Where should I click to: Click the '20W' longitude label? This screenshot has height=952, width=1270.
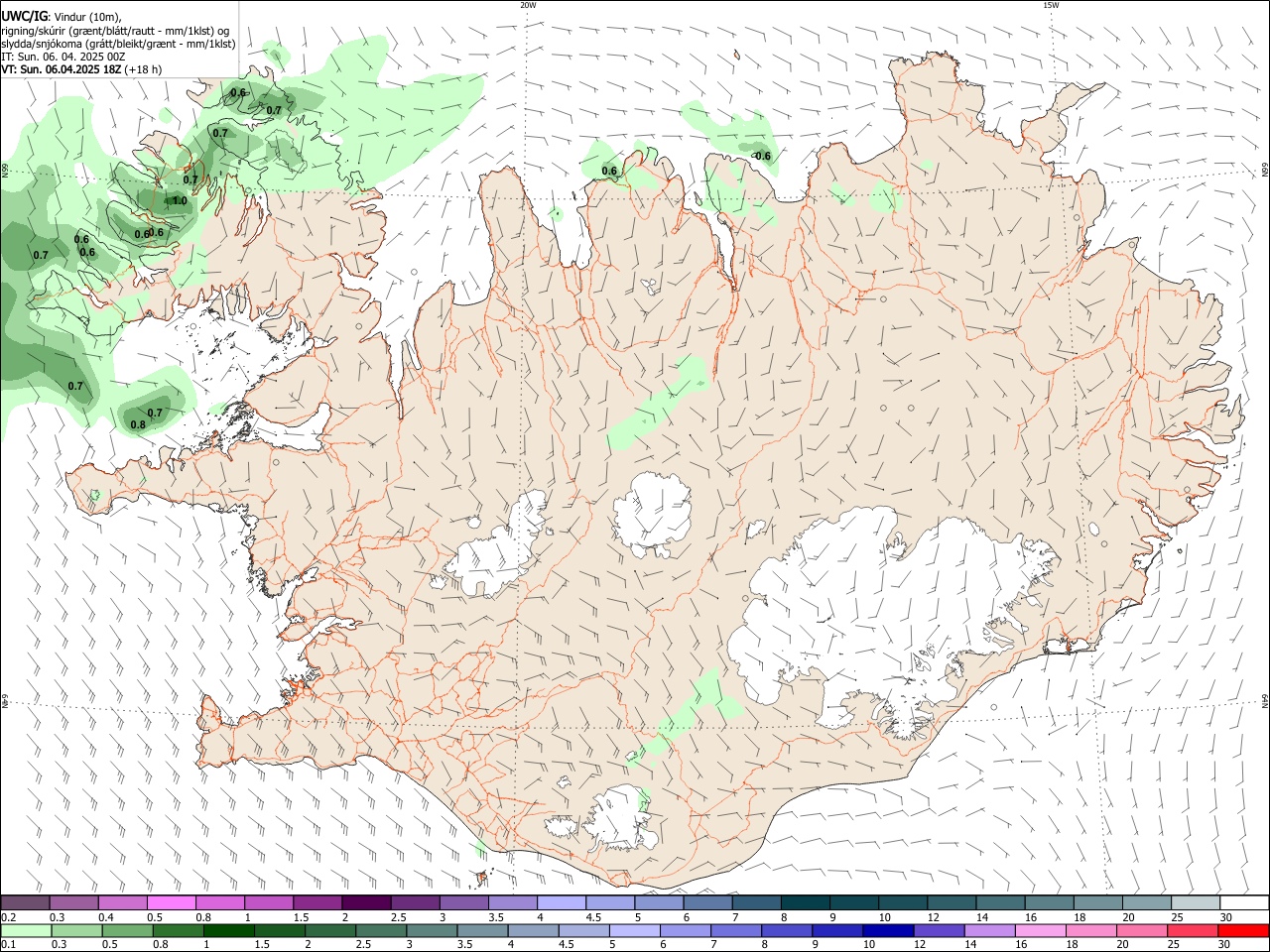click(528, 5)
